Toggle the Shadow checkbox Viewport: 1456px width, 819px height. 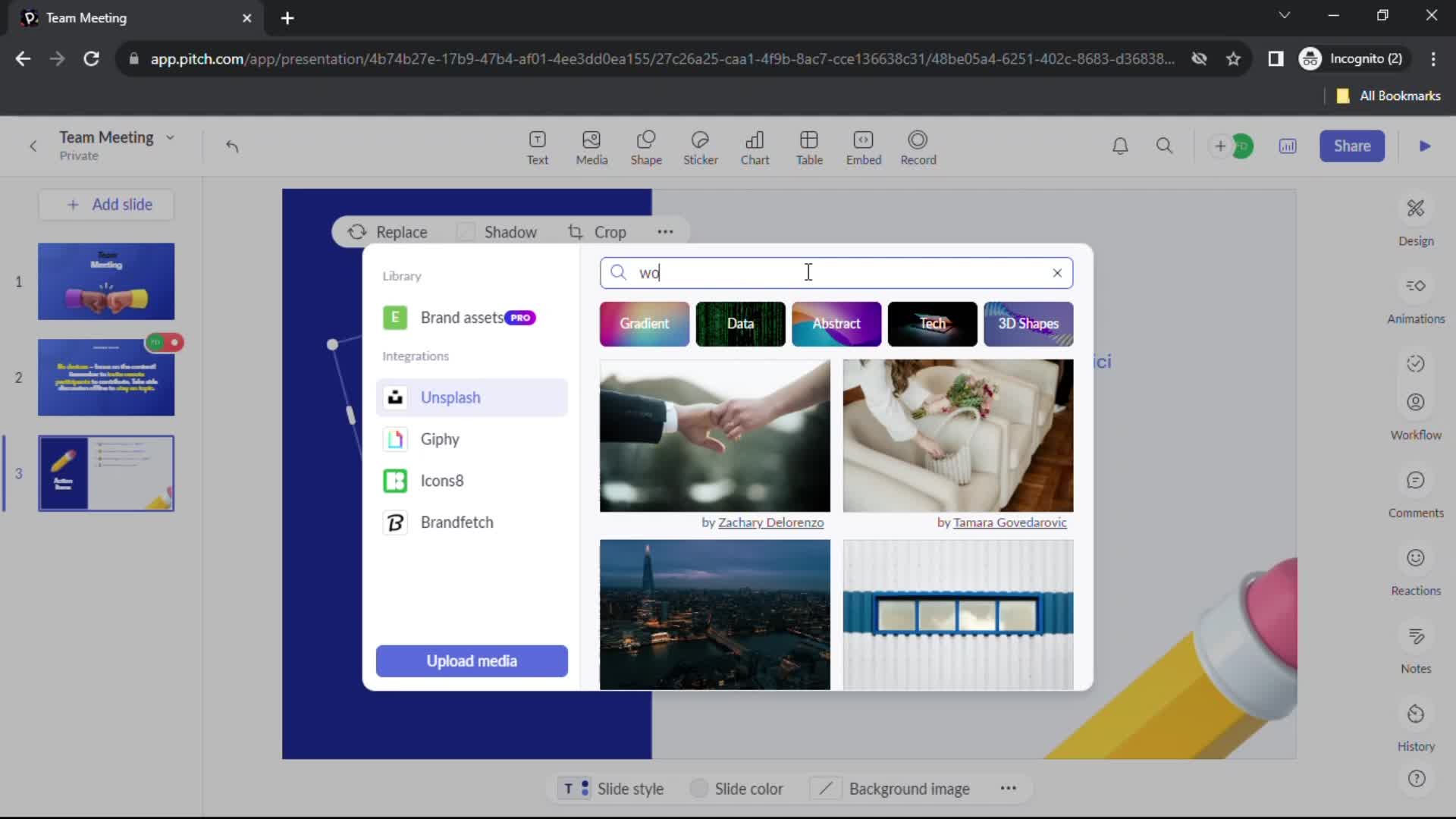pos(466,232)
